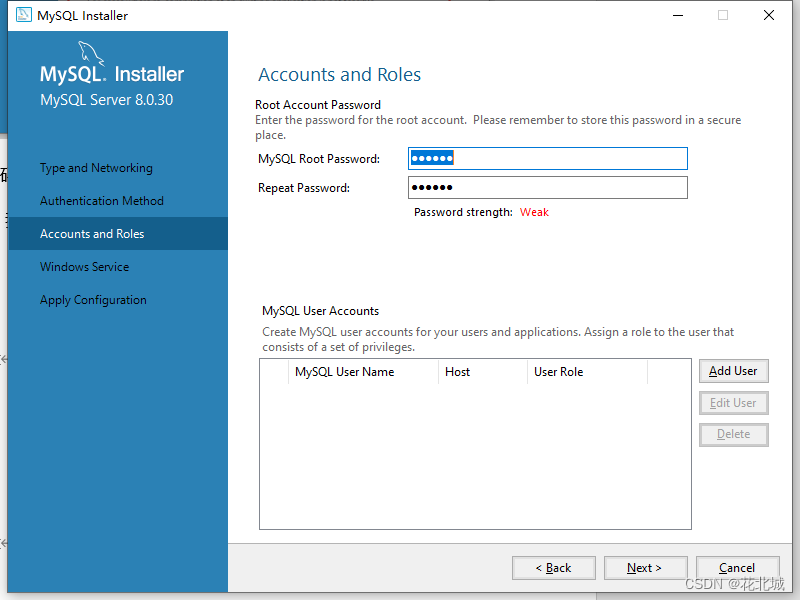Click the Host column header
This screenshot has height=600, width=800.
(483, 372)
